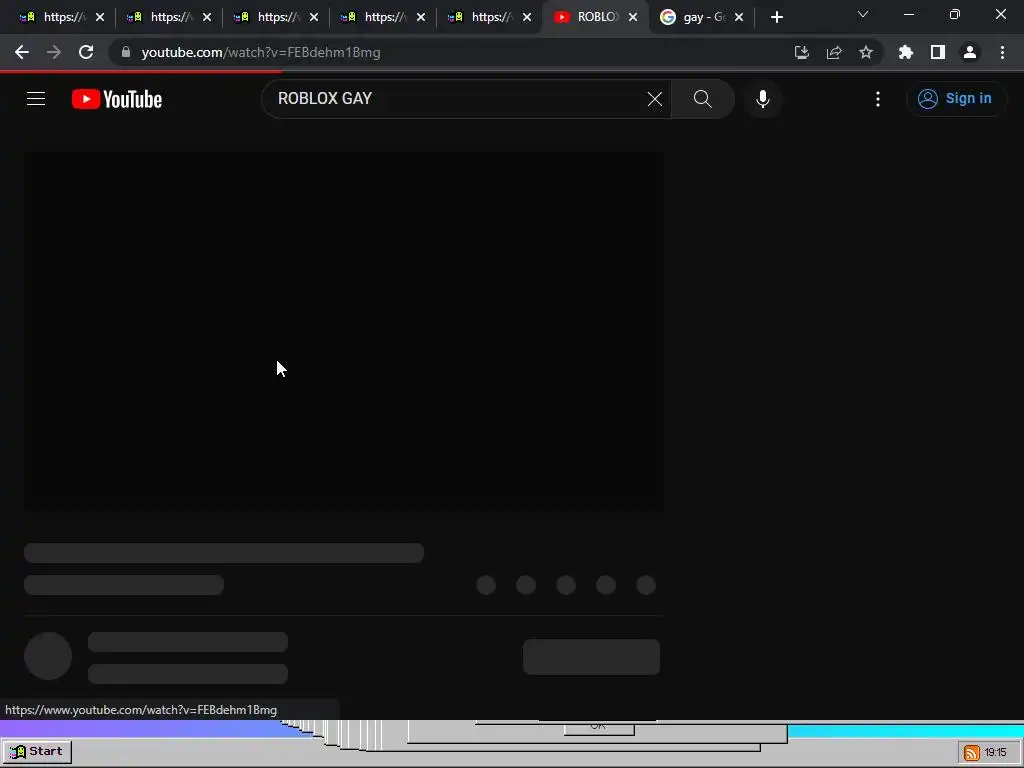Close the fifth https tab
The width and height of the screenshot is (1024, 768).
tap(527, 18)
